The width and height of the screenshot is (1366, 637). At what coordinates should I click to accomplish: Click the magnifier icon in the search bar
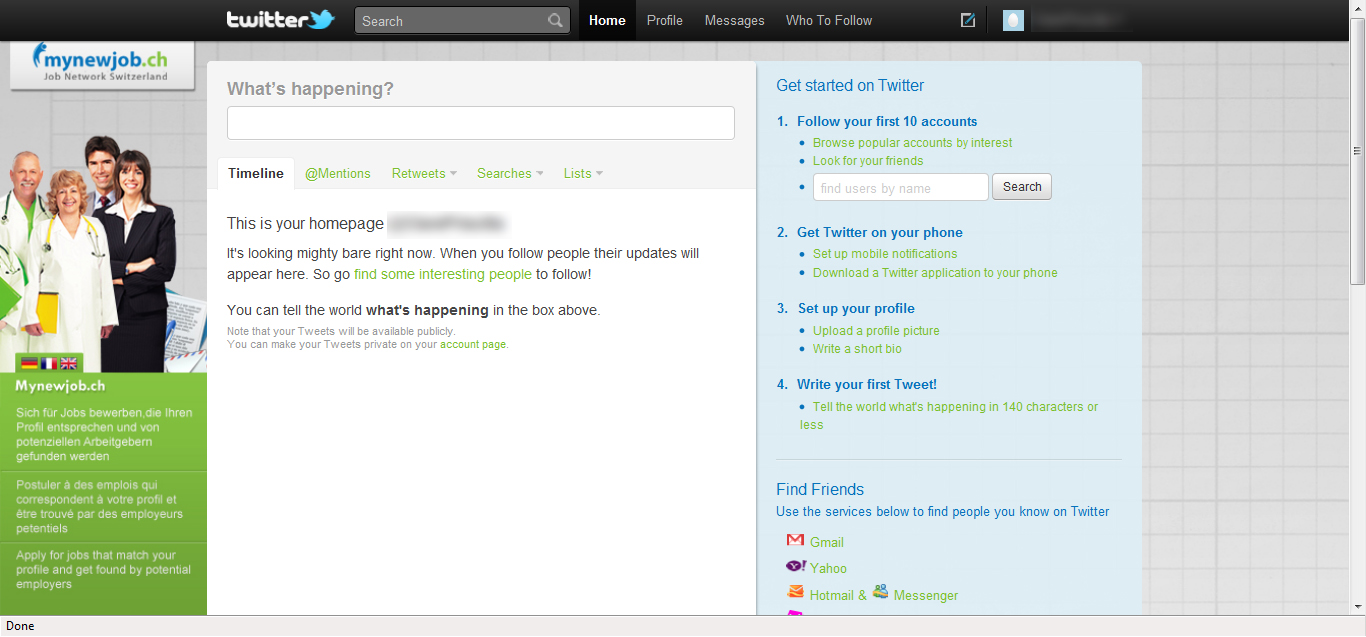pos(555,19)
